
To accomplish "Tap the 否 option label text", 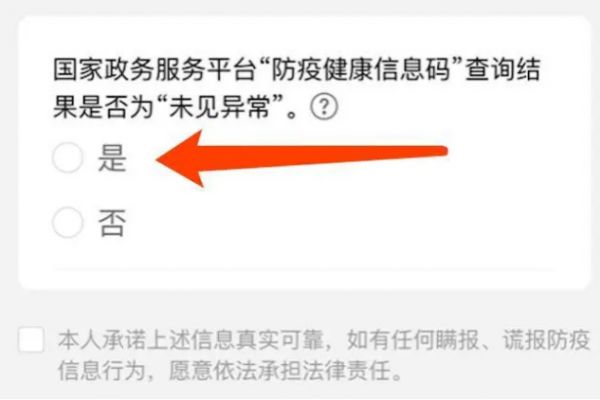I will (112, 223).
